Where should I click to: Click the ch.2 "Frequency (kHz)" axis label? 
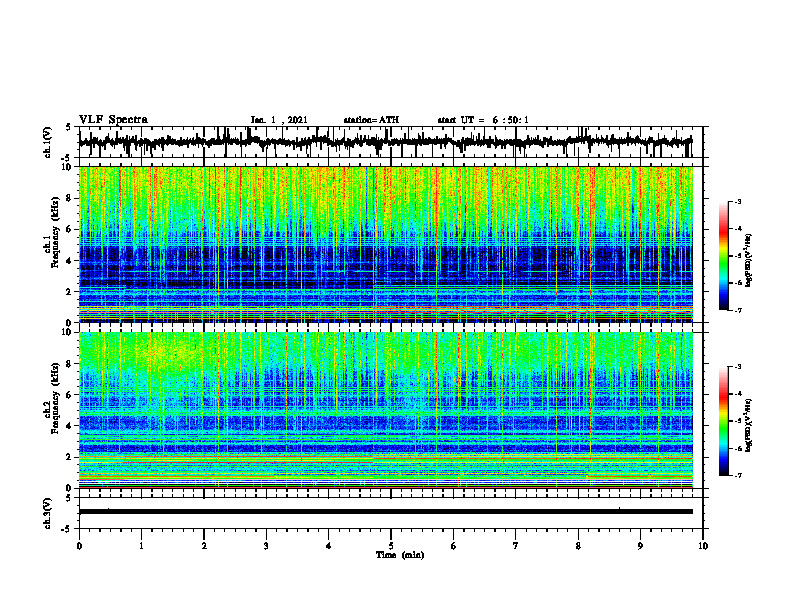pos(56,398)
